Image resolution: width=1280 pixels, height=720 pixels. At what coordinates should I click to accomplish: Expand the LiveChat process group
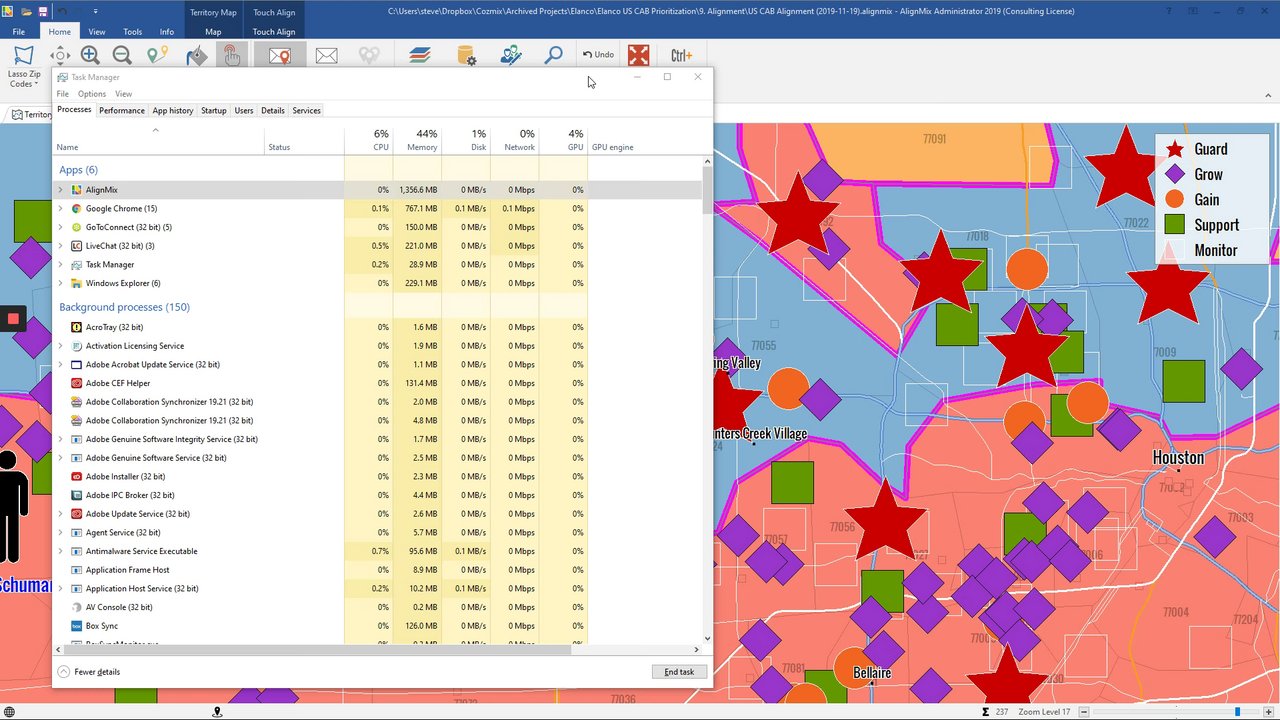(x=60, y=246)
